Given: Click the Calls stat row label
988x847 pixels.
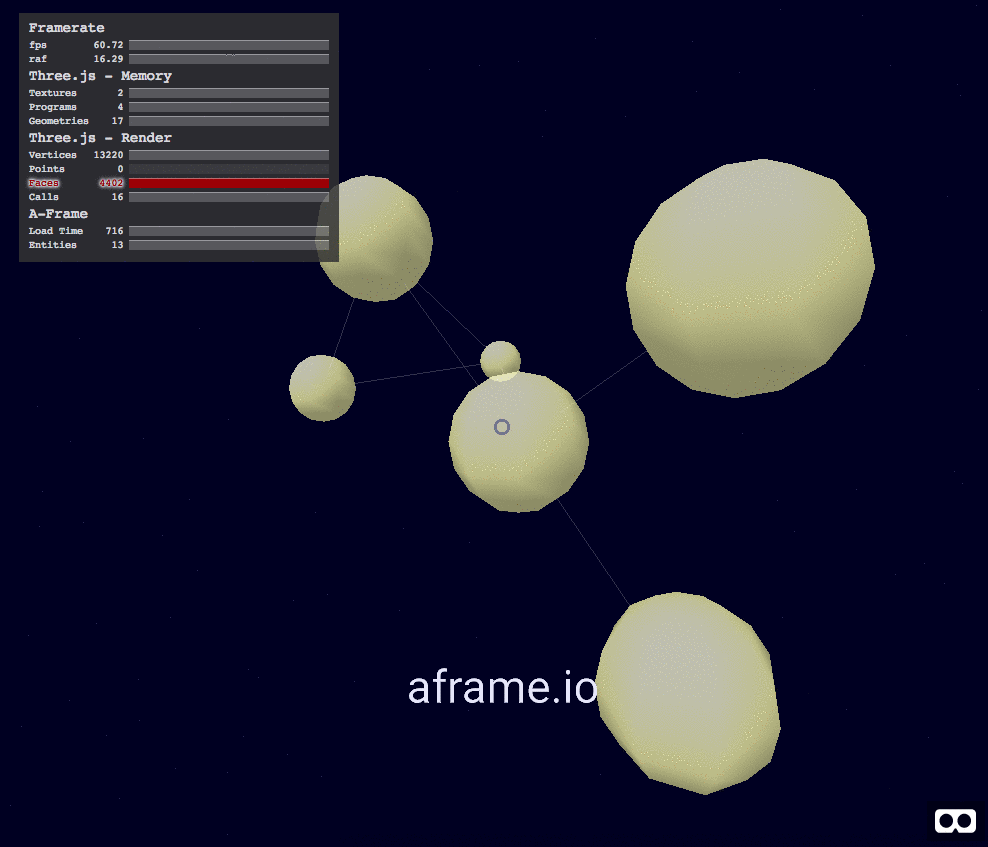Looking at the screenshot, I should coord(44,197).
